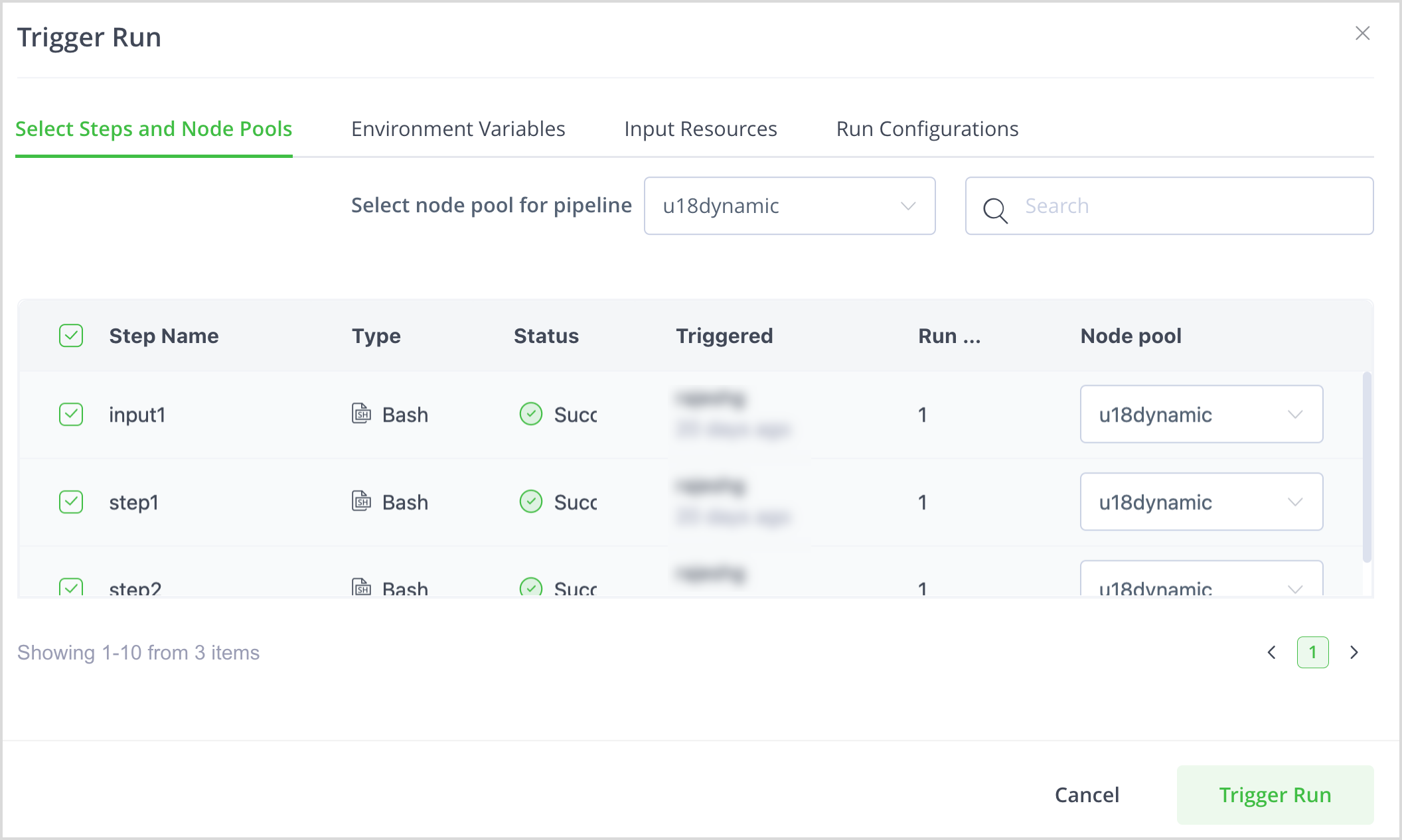
Task: Close the Trigger Run dialog
Action: (x=1363, y=33)
